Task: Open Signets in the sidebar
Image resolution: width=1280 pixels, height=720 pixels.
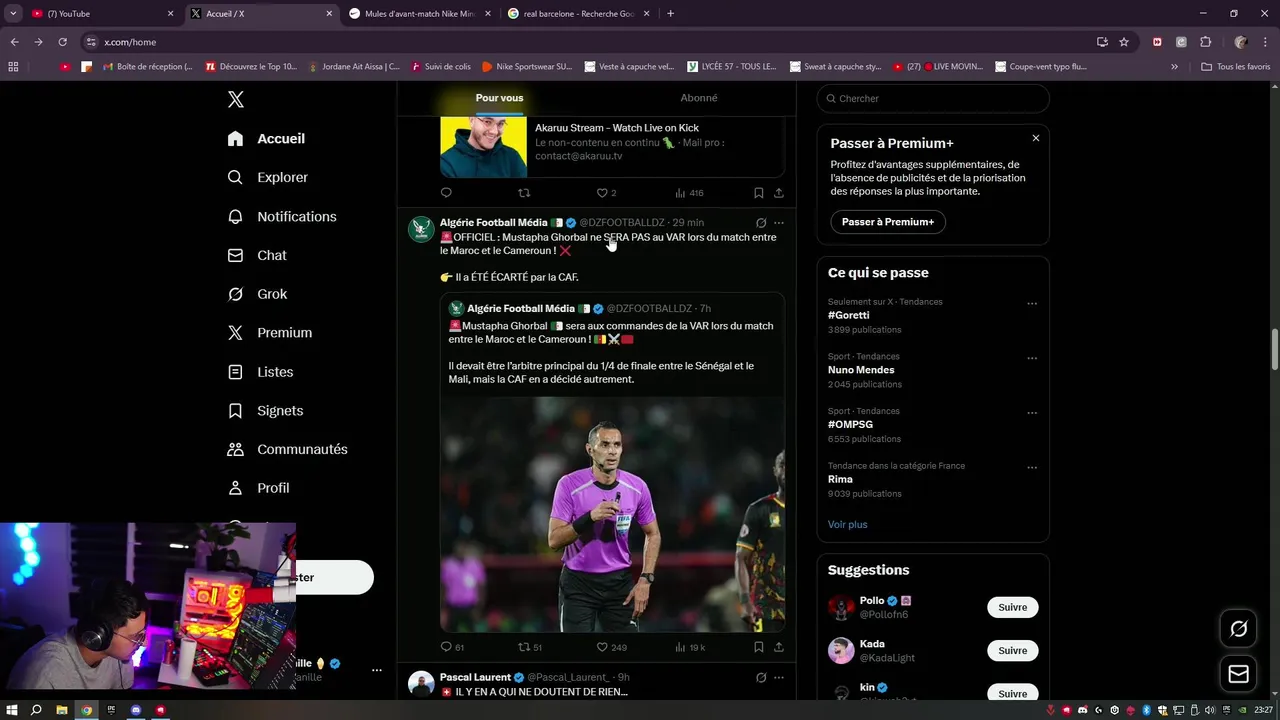Action: 265,411
